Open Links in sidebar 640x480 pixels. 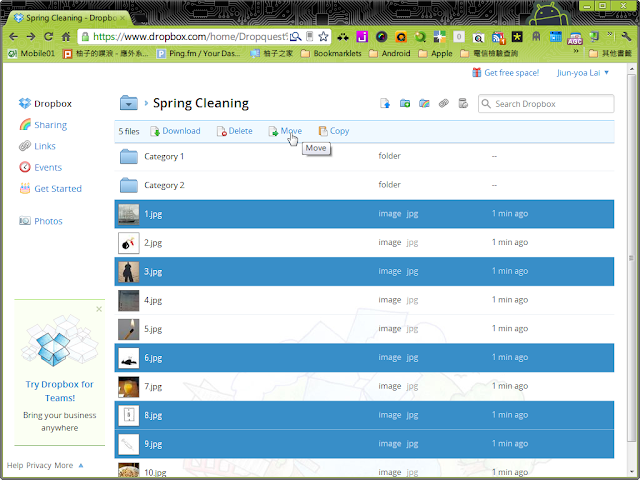click(x=45, y=146)
